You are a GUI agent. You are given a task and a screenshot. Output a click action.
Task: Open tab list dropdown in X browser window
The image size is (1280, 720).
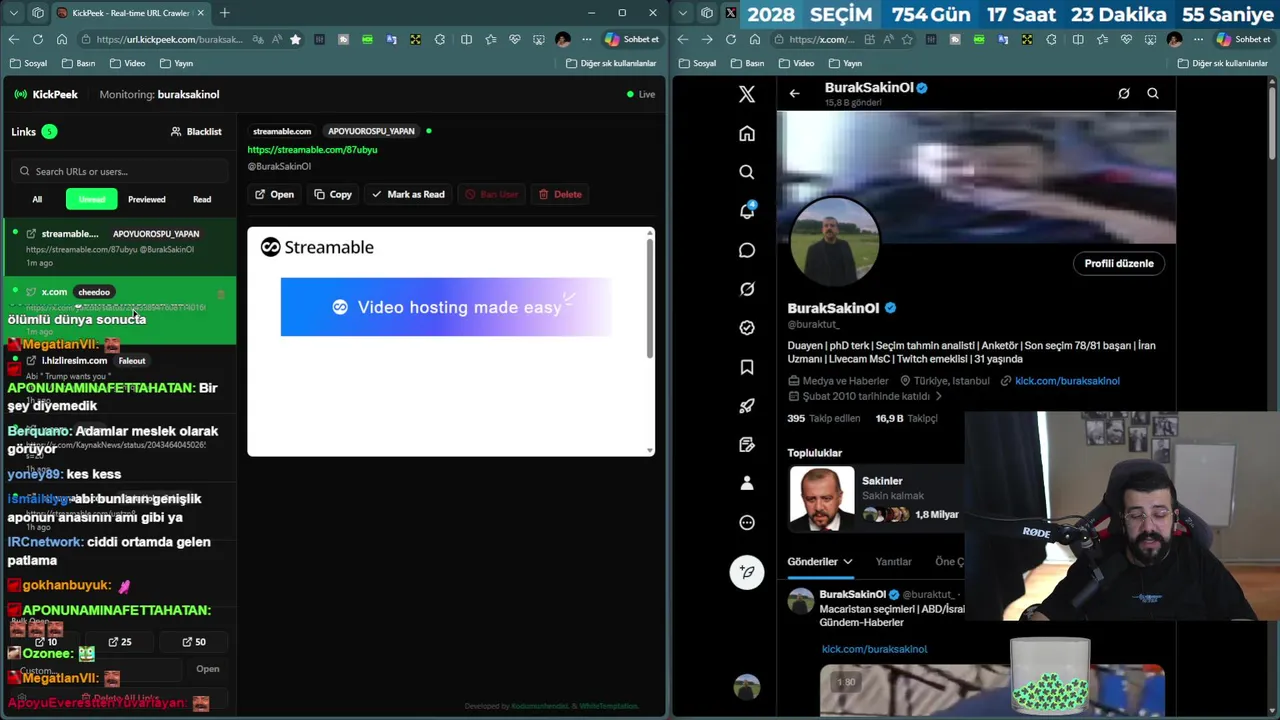click(x=683, y=13)
